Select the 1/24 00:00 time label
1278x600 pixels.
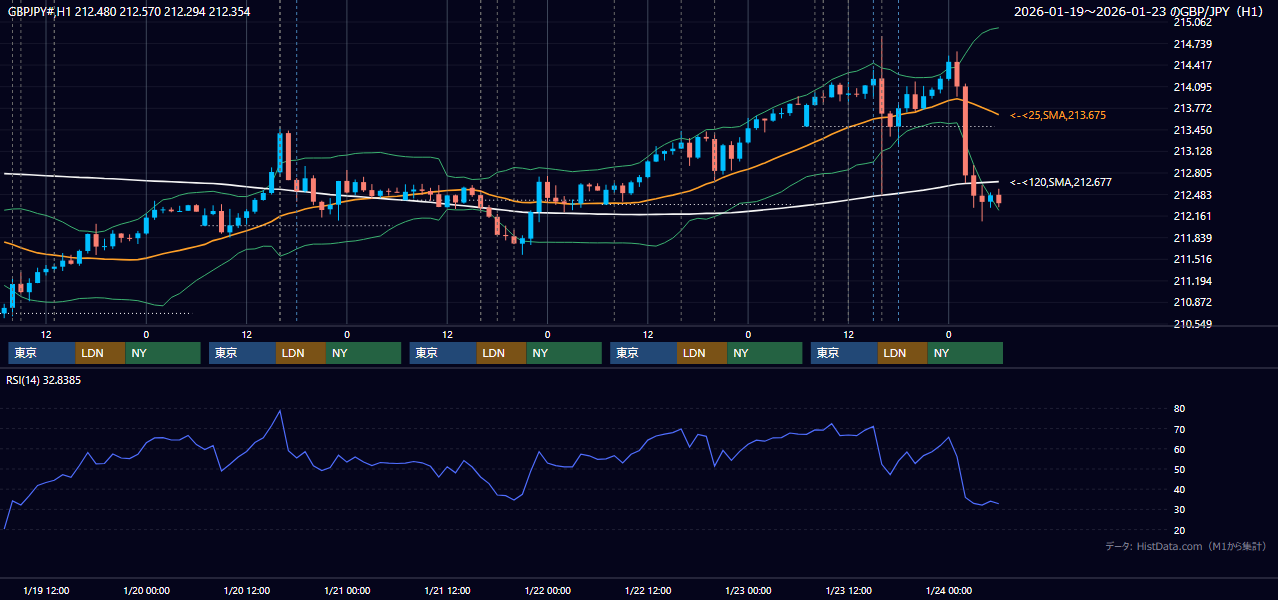click(948, 591)
